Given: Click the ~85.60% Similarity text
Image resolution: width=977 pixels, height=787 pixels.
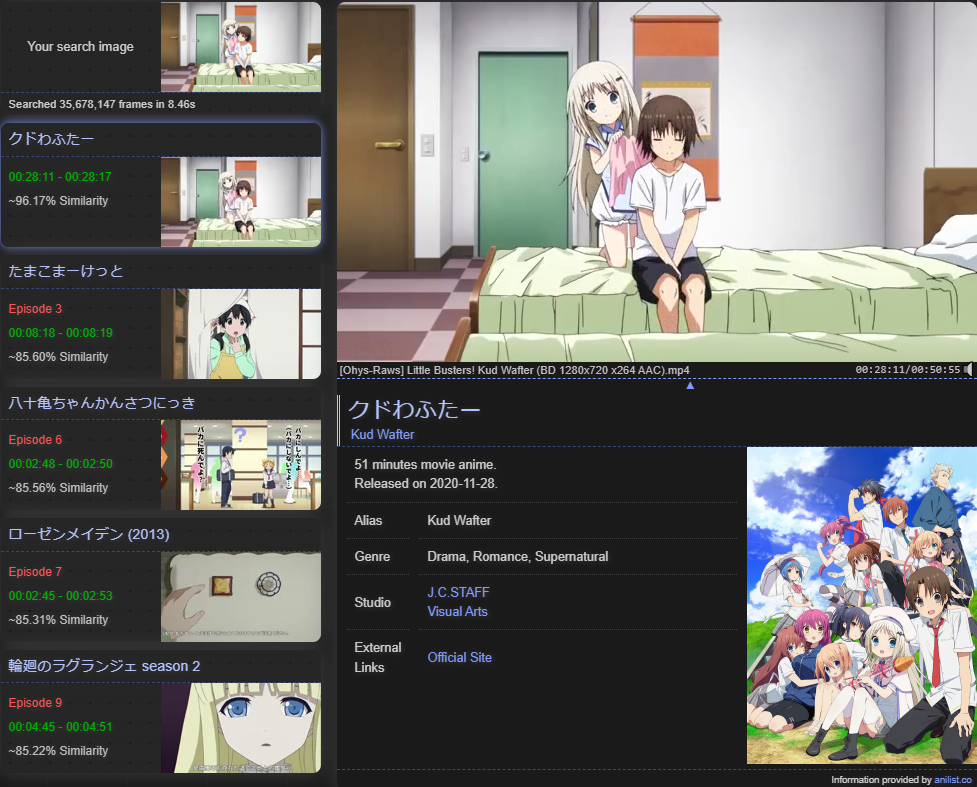Looking at the screenshot, I should pyautogui.click(x=58, y=356).
